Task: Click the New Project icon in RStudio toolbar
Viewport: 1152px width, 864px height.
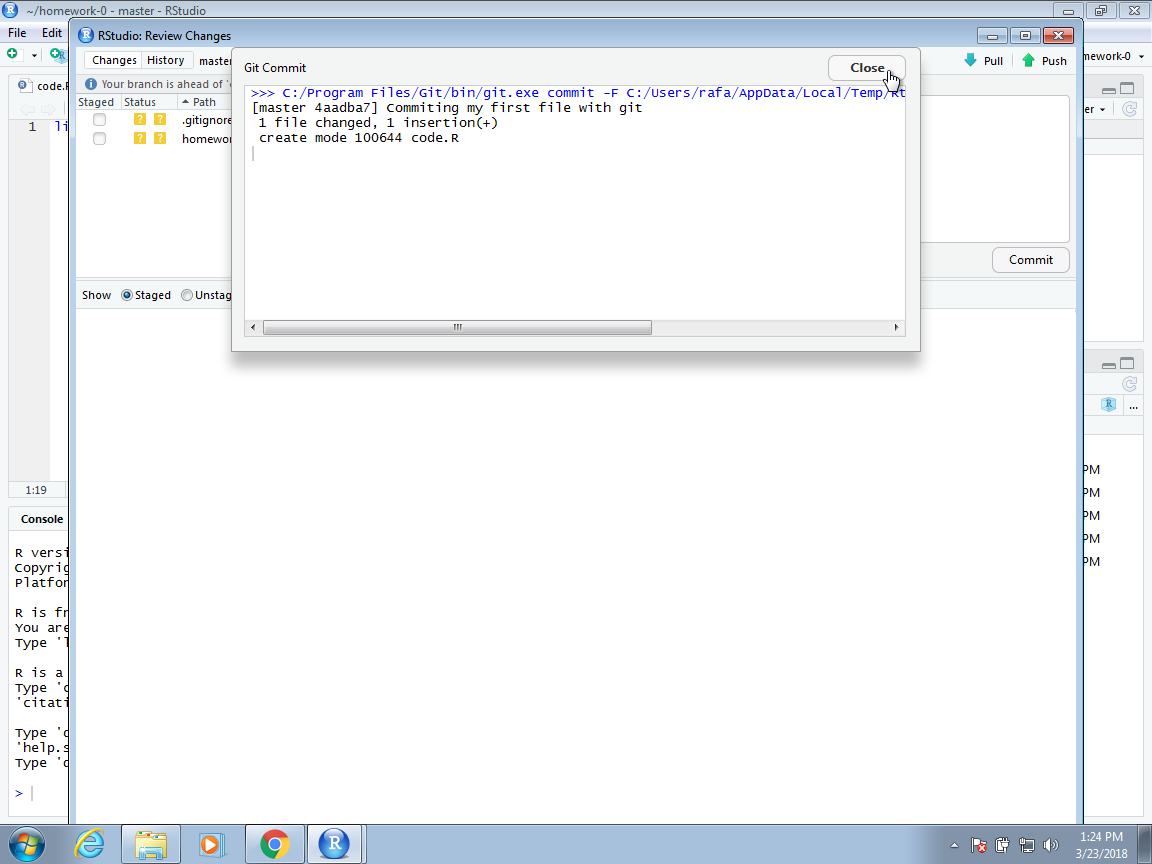Action: 57,54
